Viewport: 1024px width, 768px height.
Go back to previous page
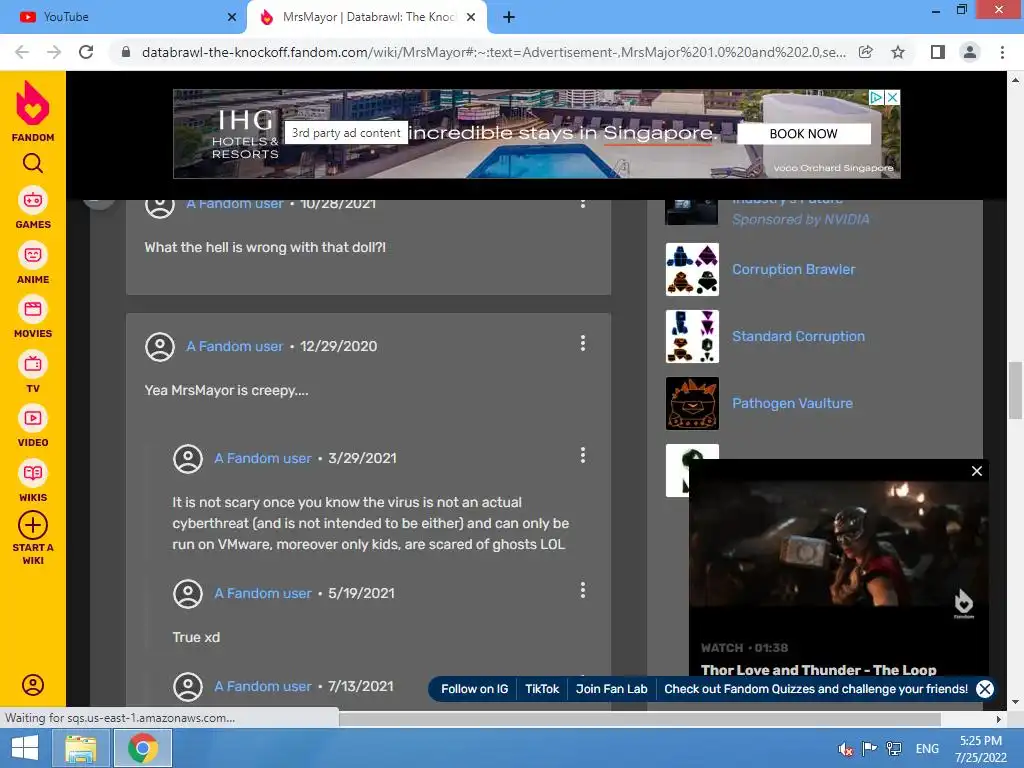(22, 52)
